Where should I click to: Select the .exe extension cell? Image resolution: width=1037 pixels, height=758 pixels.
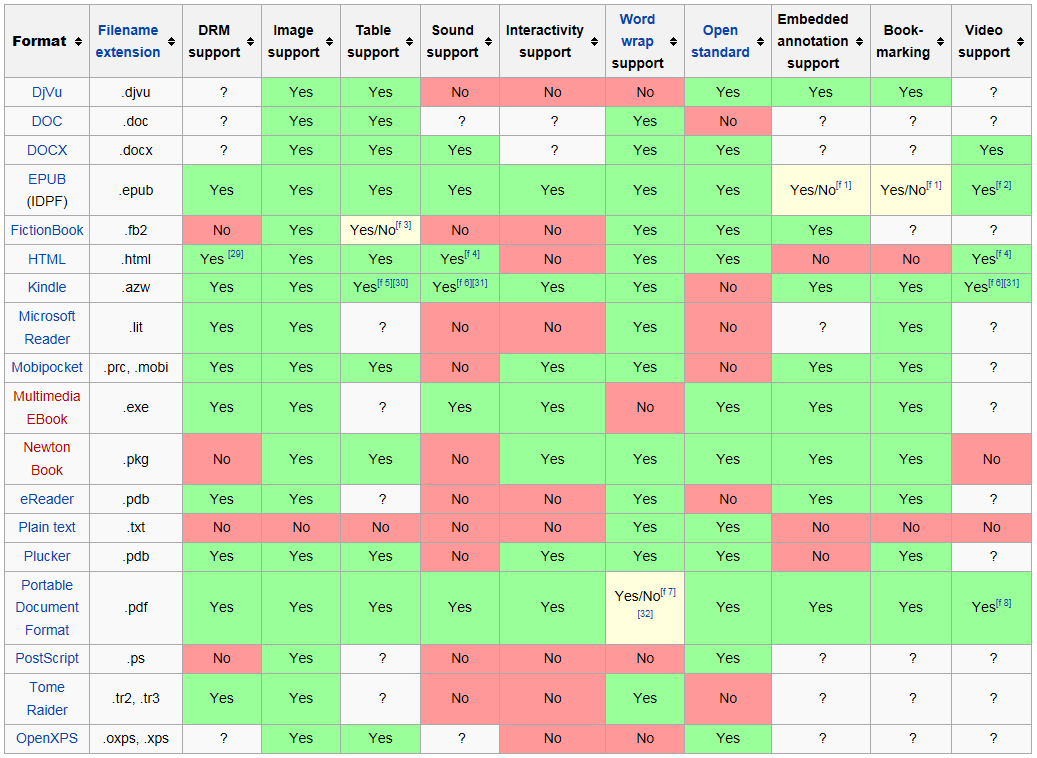coord(136,407)
